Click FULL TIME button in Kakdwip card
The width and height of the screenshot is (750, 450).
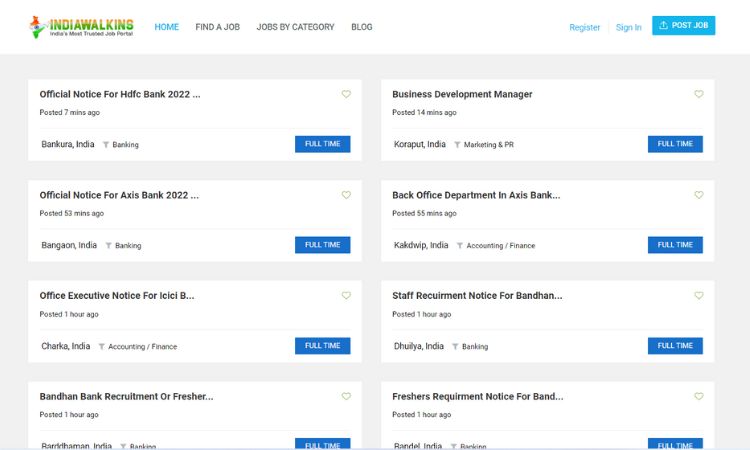[x=675, y=245]
